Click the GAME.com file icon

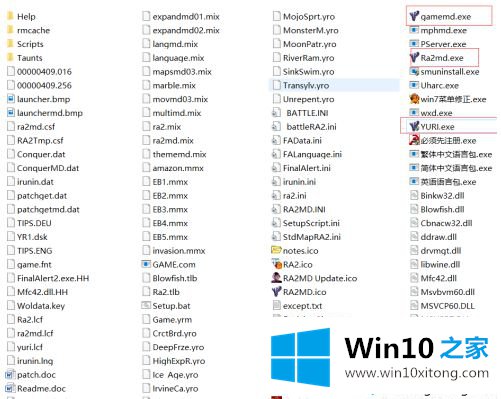pos(146,264)
